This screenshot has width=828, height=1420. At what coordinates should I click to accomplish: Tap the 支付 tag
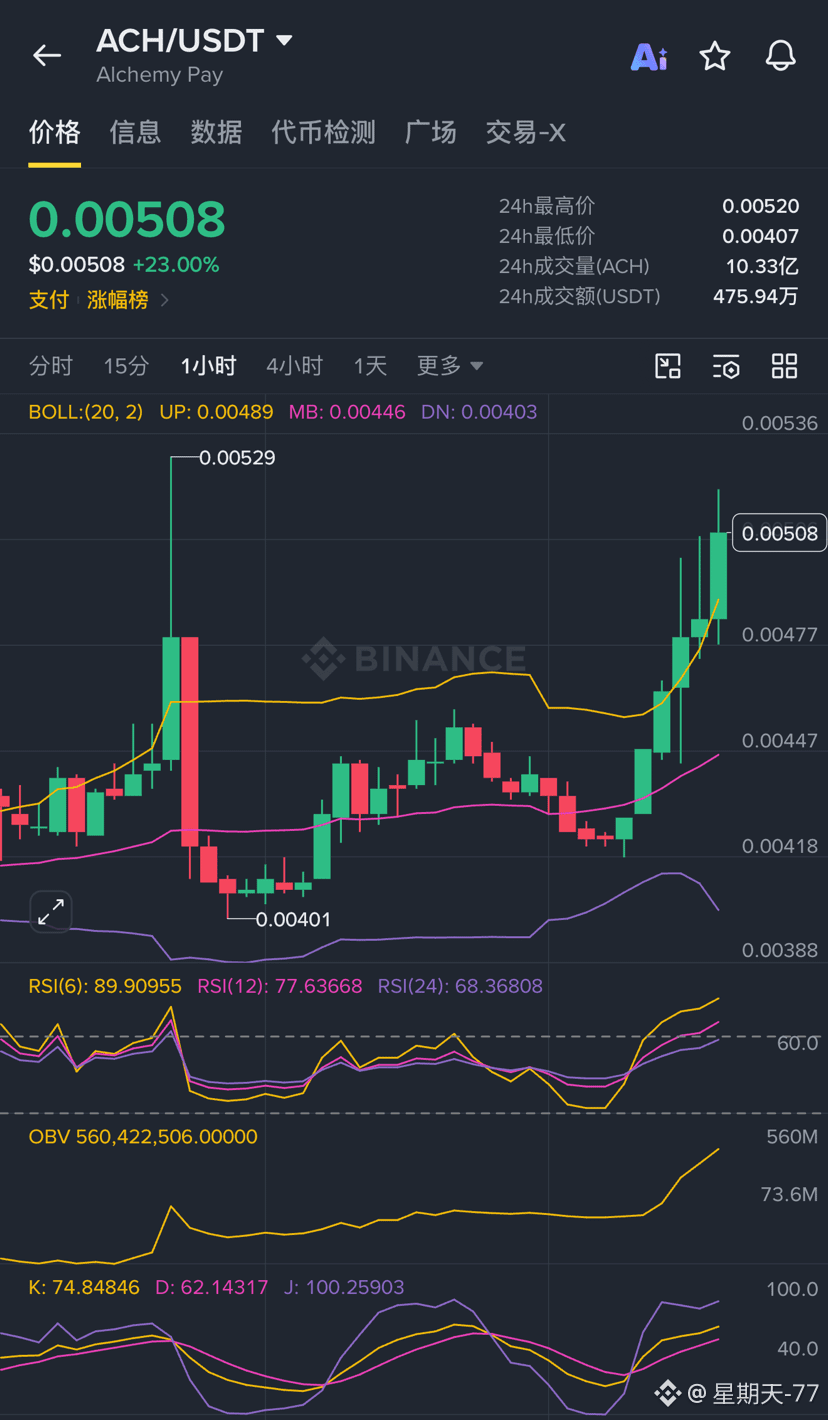pos(49,300)
